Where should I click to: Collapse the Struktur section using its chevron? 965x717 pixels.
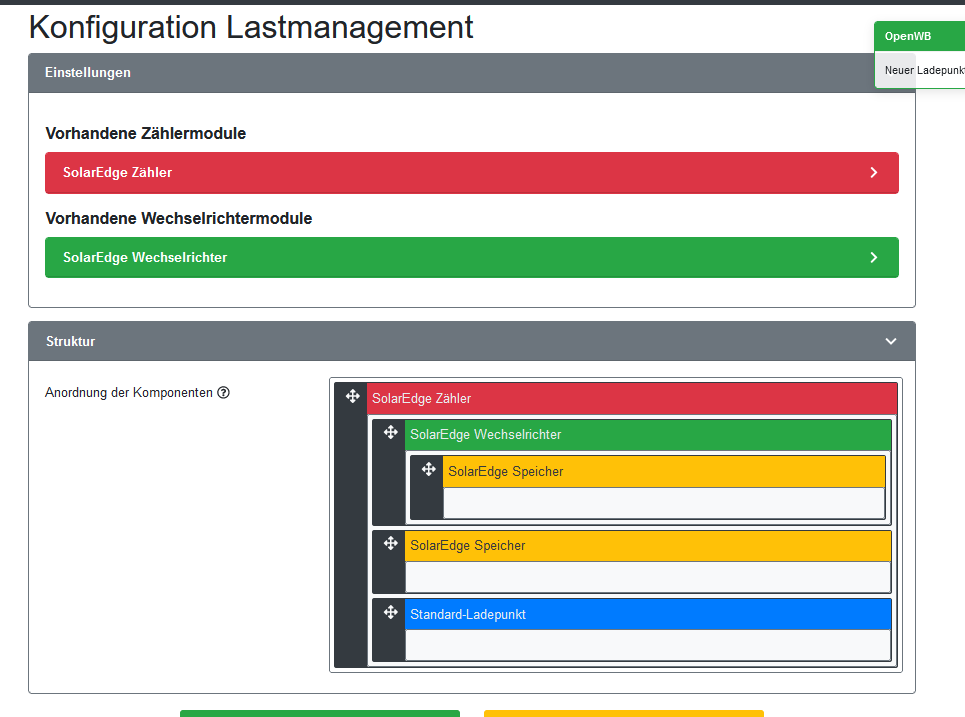[x=891, y=341]
